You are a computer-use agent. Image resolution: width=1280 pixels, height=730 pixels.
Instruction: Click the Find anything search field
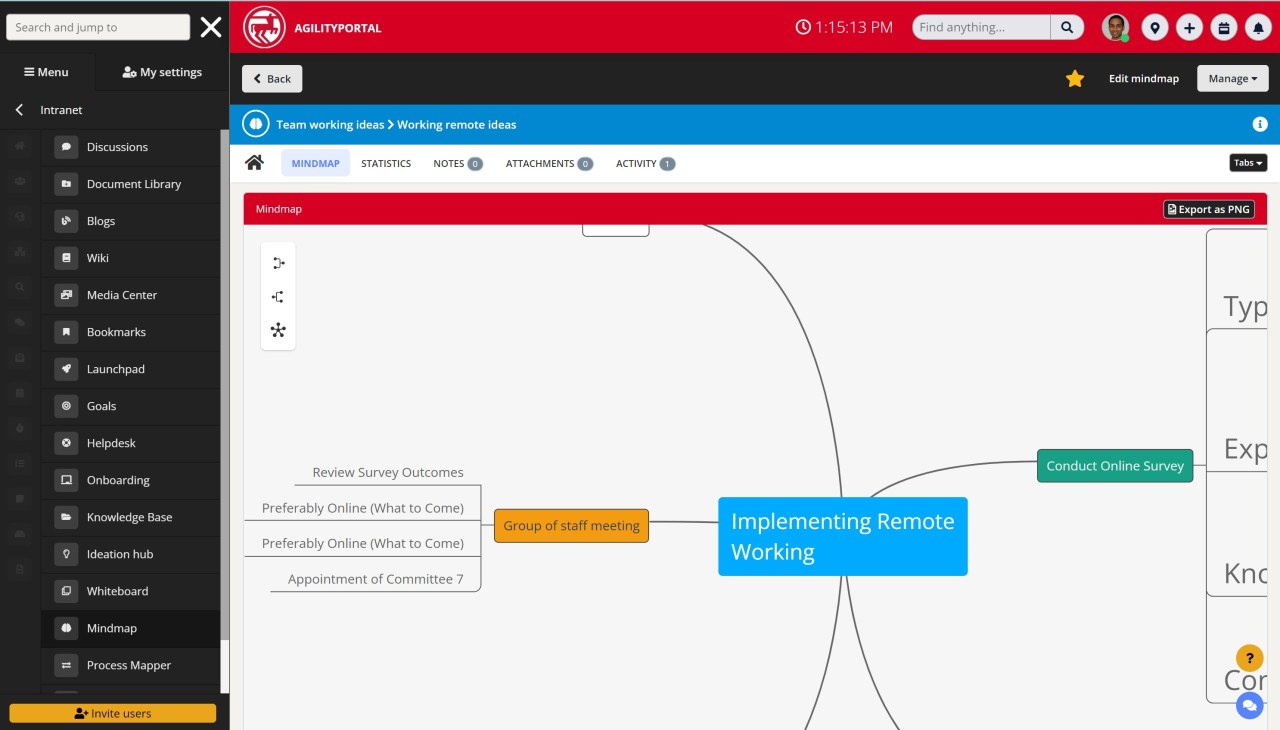(x=977, y=27)
